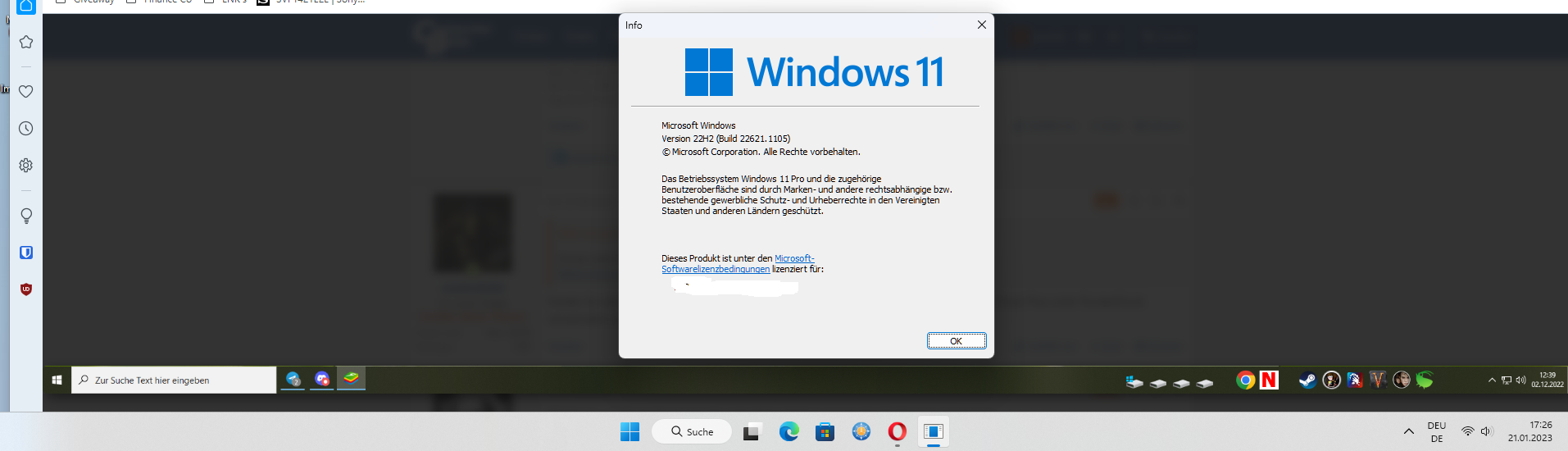Close the Info dialog with the X
The height and width of the screenshot is (451, 1568).
coord(981,25)
